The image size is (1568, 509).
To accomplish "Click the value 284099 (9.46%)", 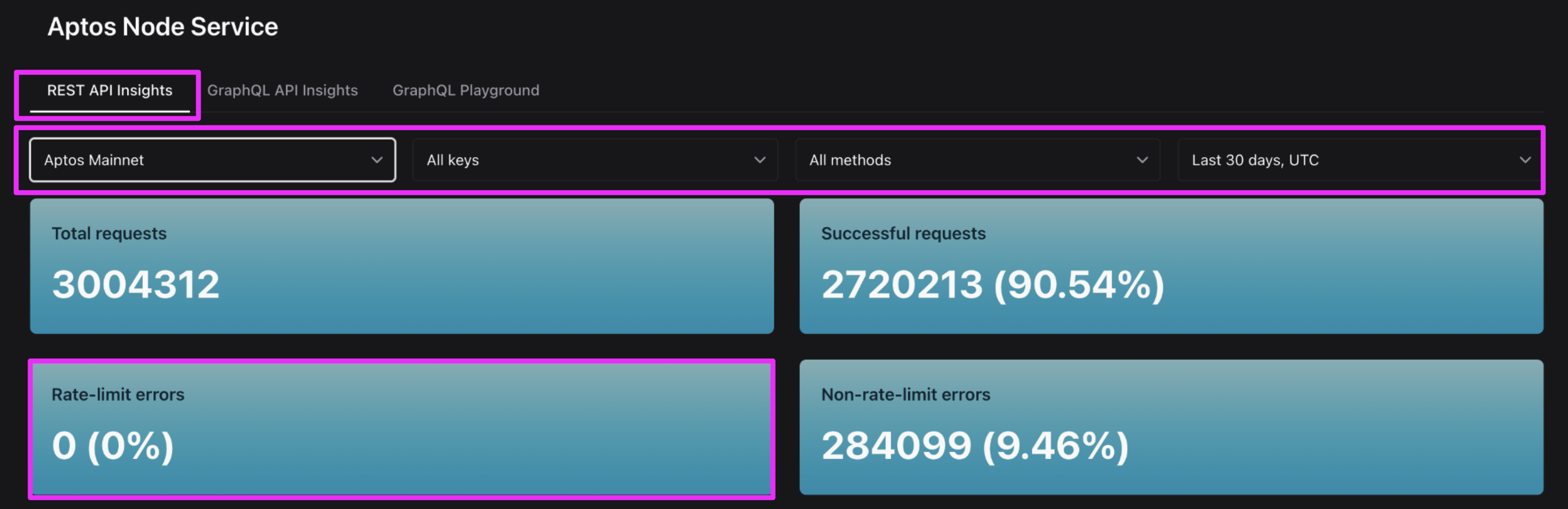I will coord(975,446).
